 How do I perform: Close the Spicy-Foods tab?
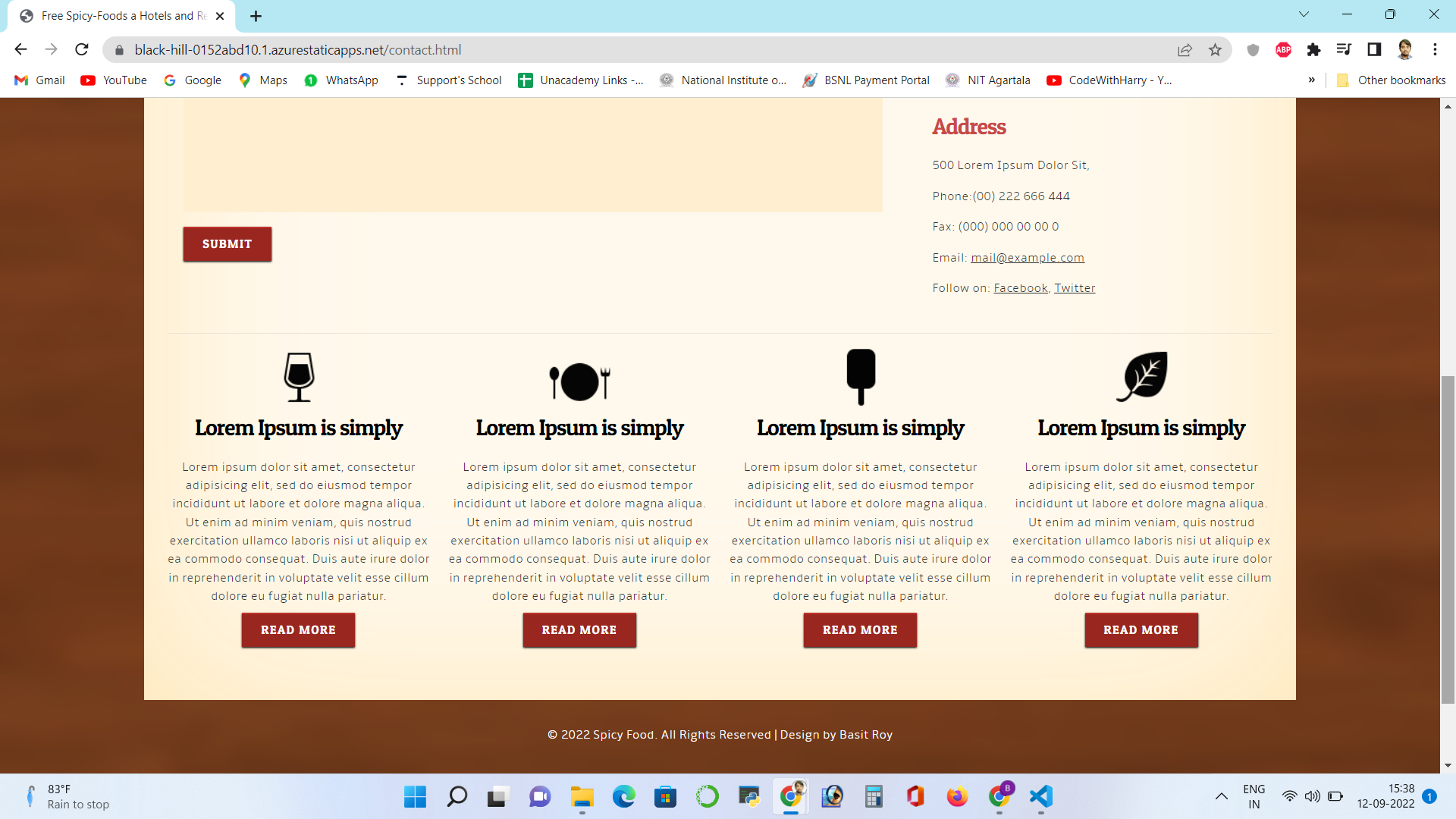coord(220,16)
